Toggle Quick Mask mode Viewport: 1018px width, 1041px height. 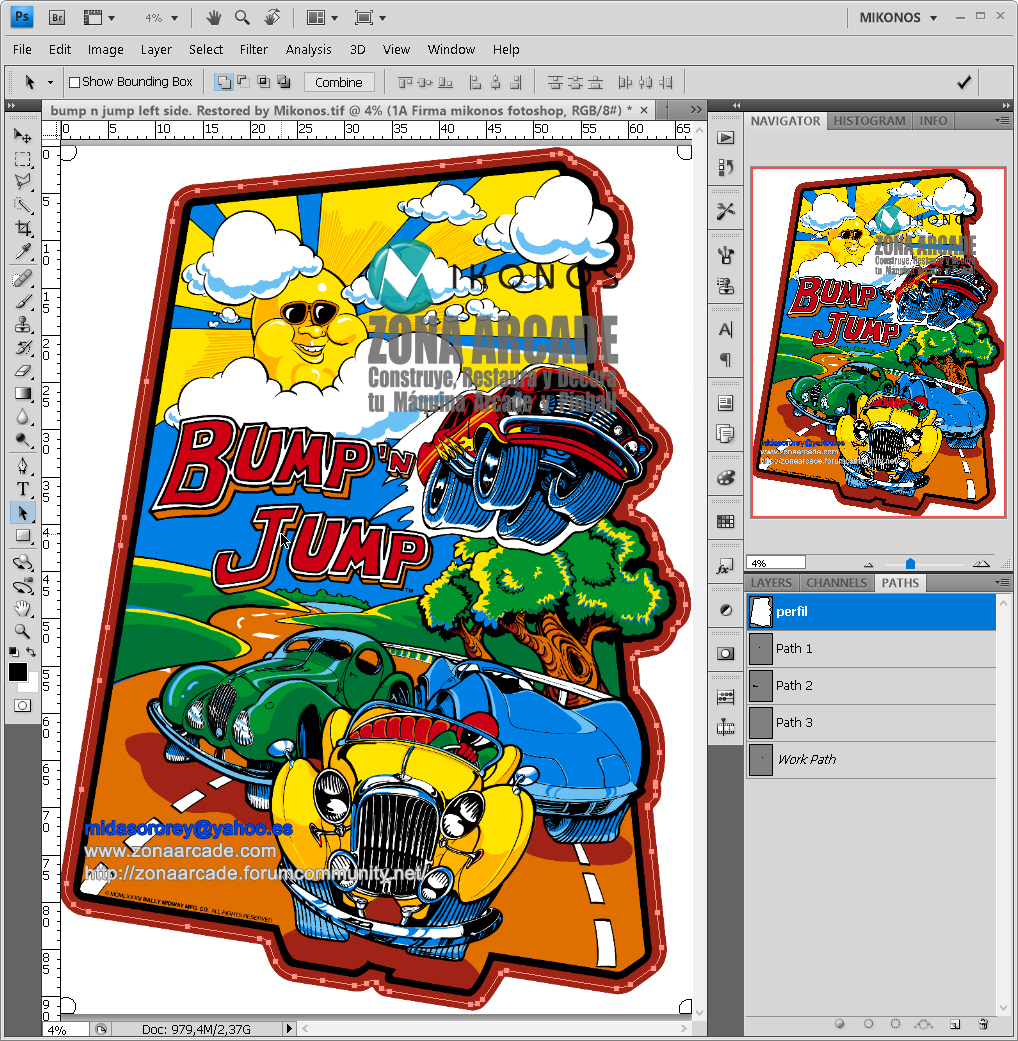pos(22,705)
